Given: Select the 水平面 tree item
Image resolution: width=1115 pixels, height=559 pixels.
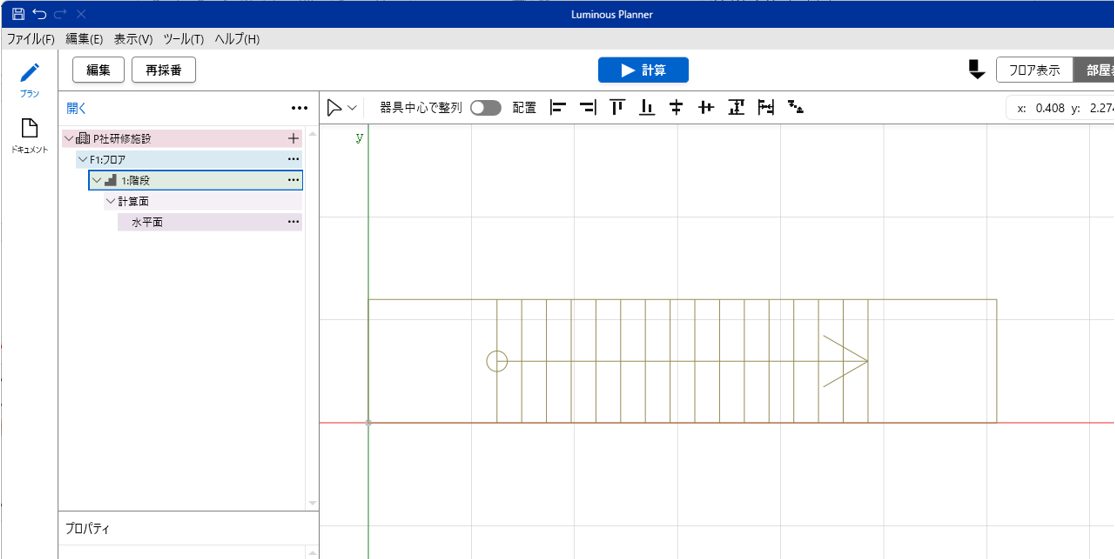Looking at the screenshot, I should (147, 223).
